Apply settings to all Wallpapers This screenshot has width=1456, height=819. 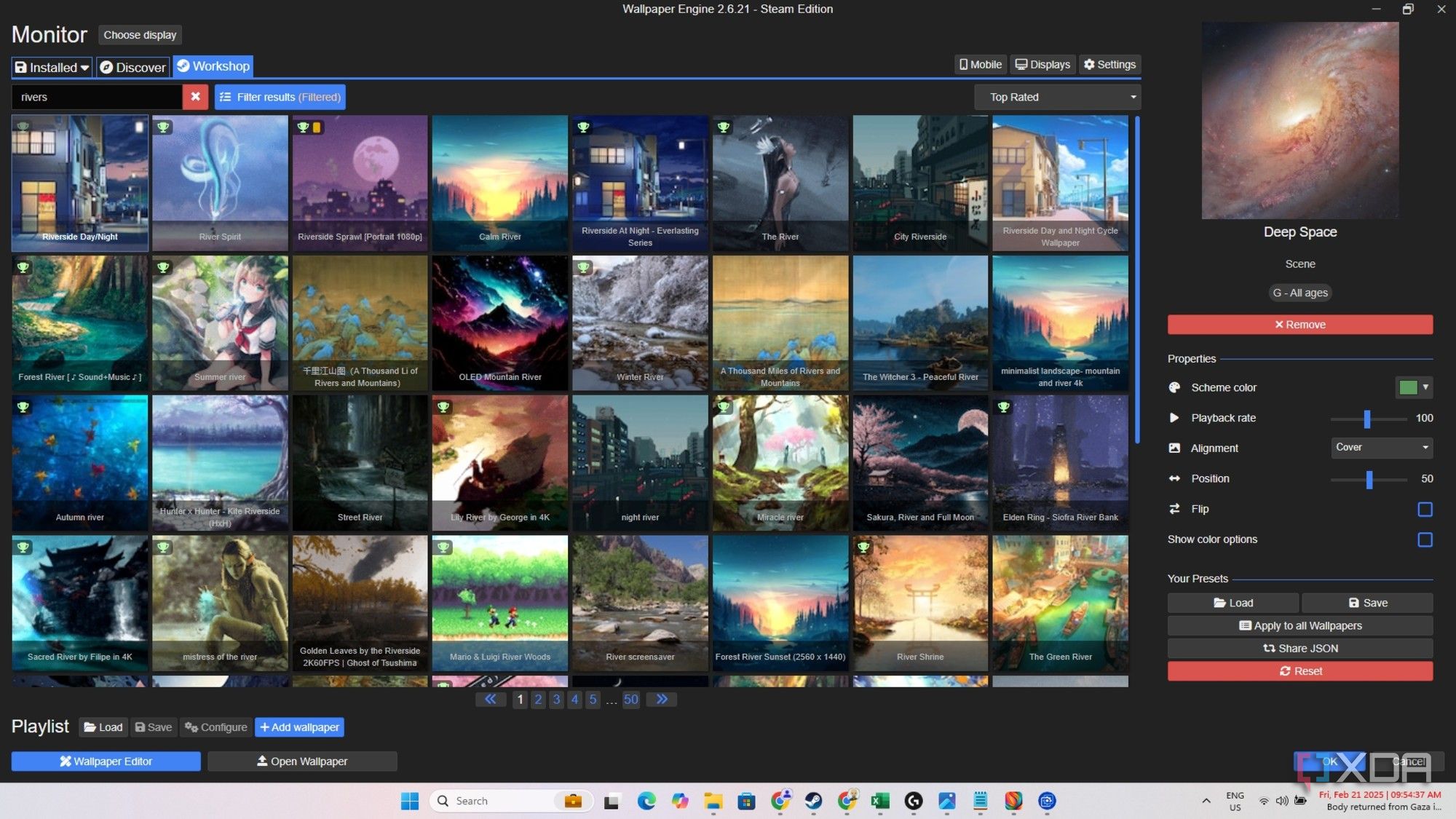1299,625
